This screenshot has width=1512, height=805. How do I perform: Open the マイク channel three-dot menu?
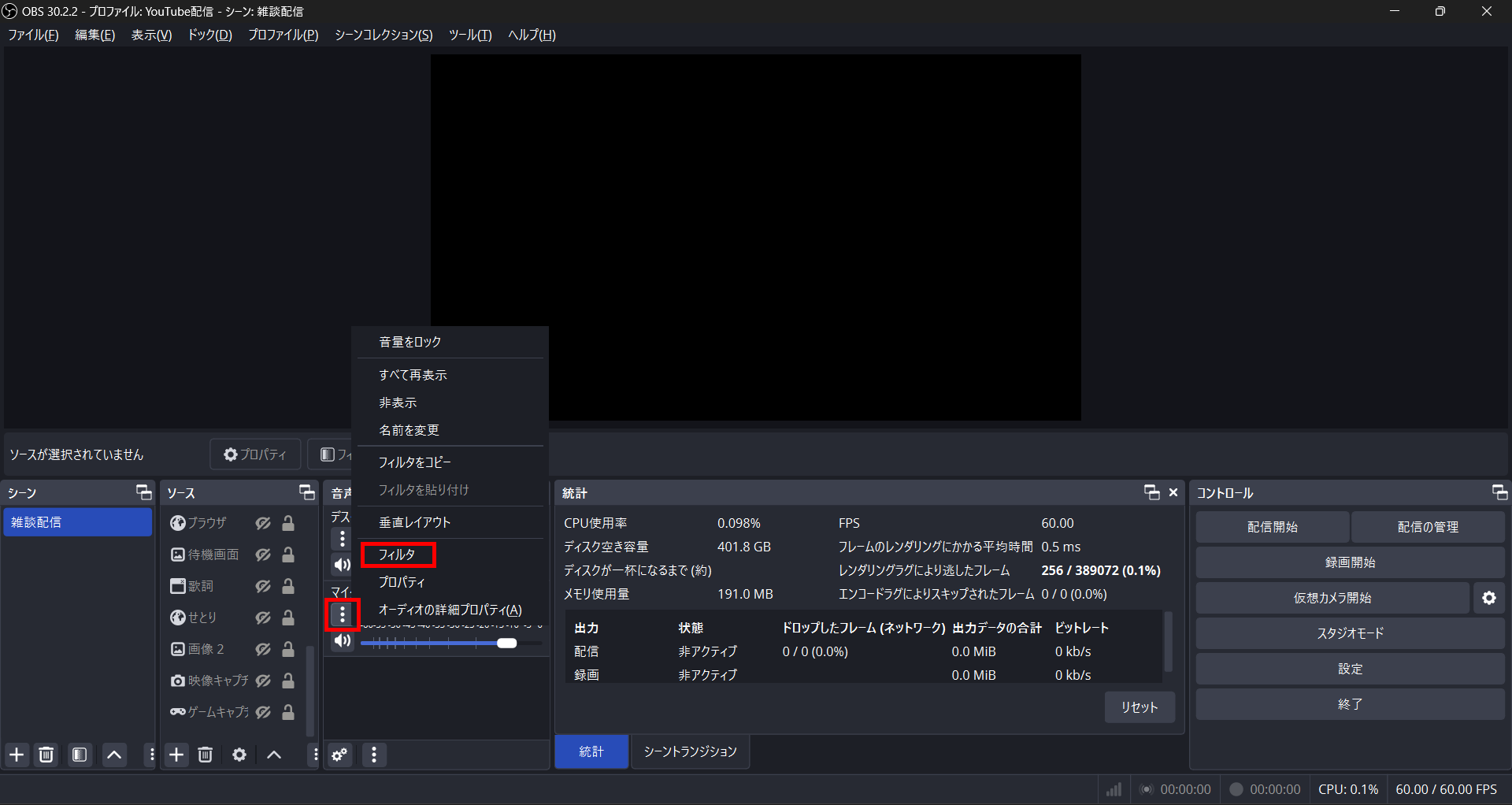[x=342, y=614]
